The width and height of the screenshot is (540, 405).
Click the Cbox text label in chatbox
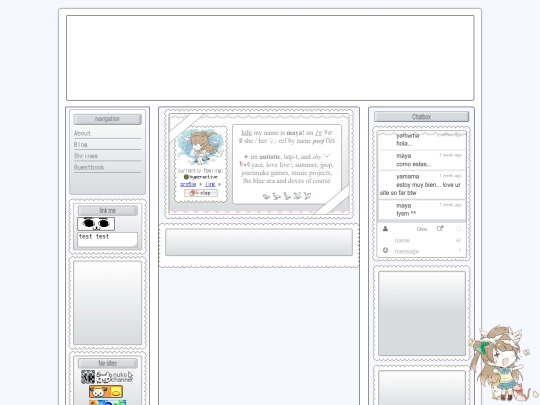coord(422,229)
